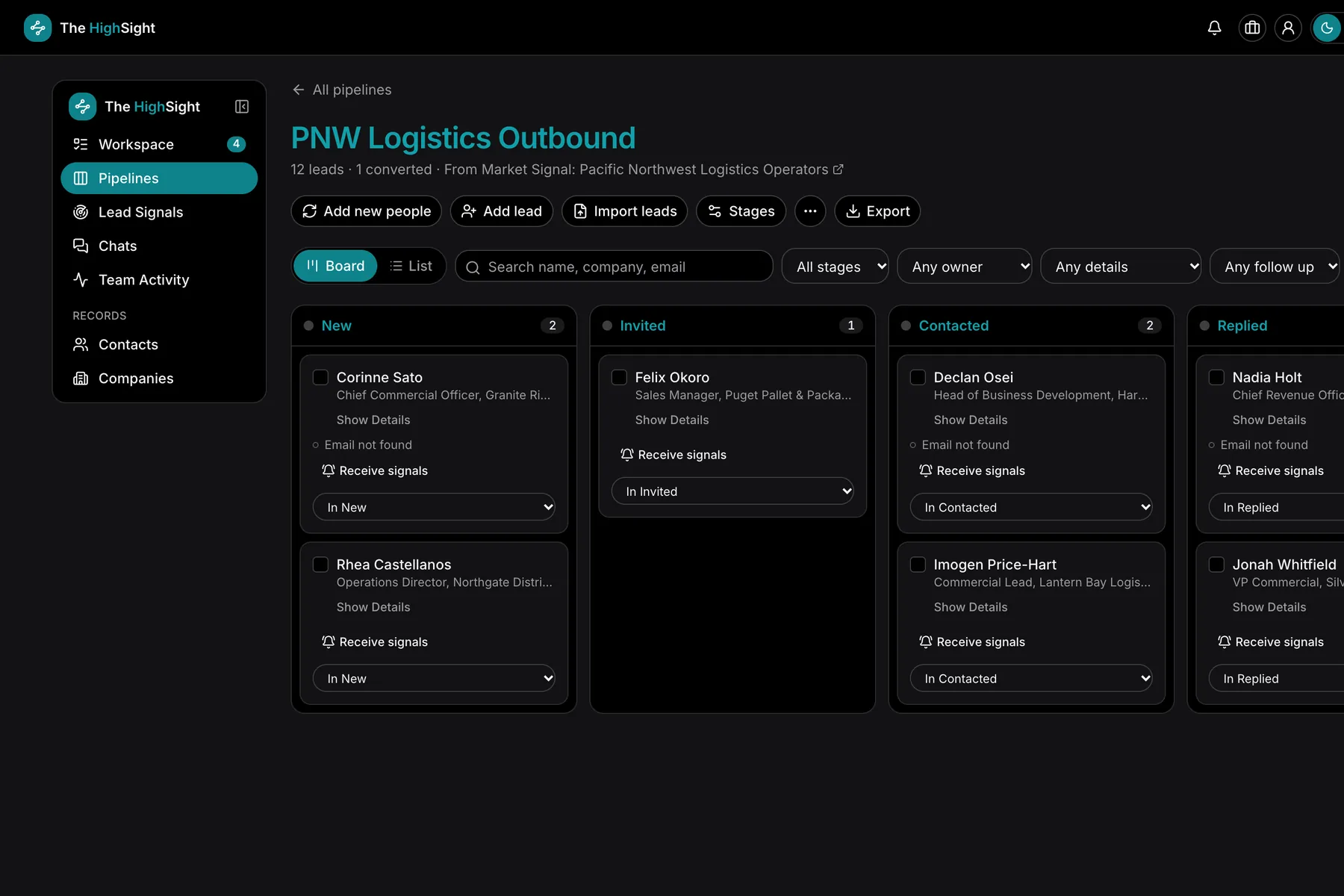
Task: Click Add new people button
Action: point(367,211)
